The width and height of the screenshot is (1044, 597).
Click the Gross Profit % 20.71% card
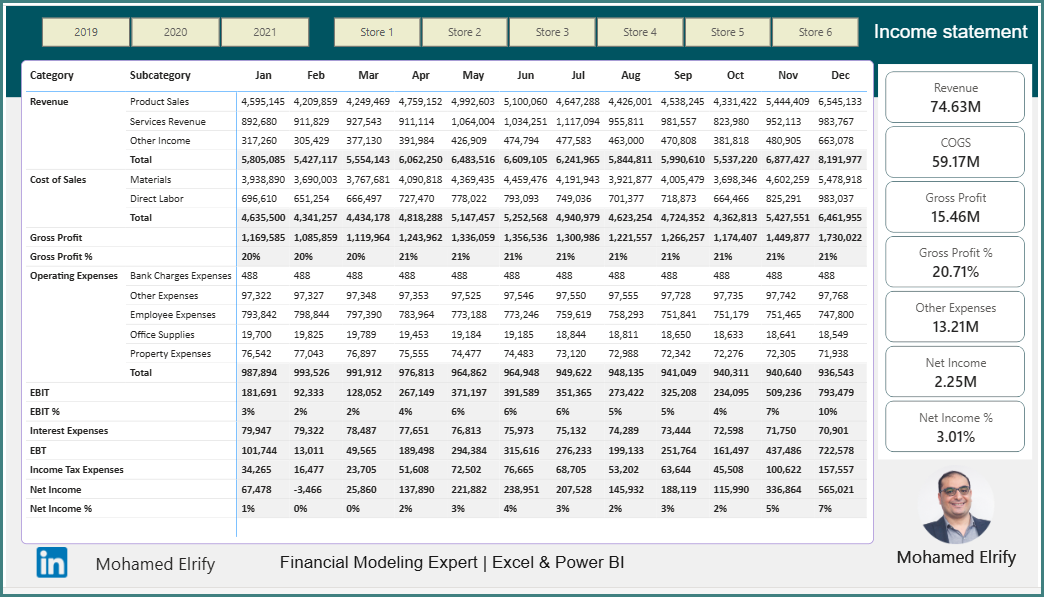point(955,262)
